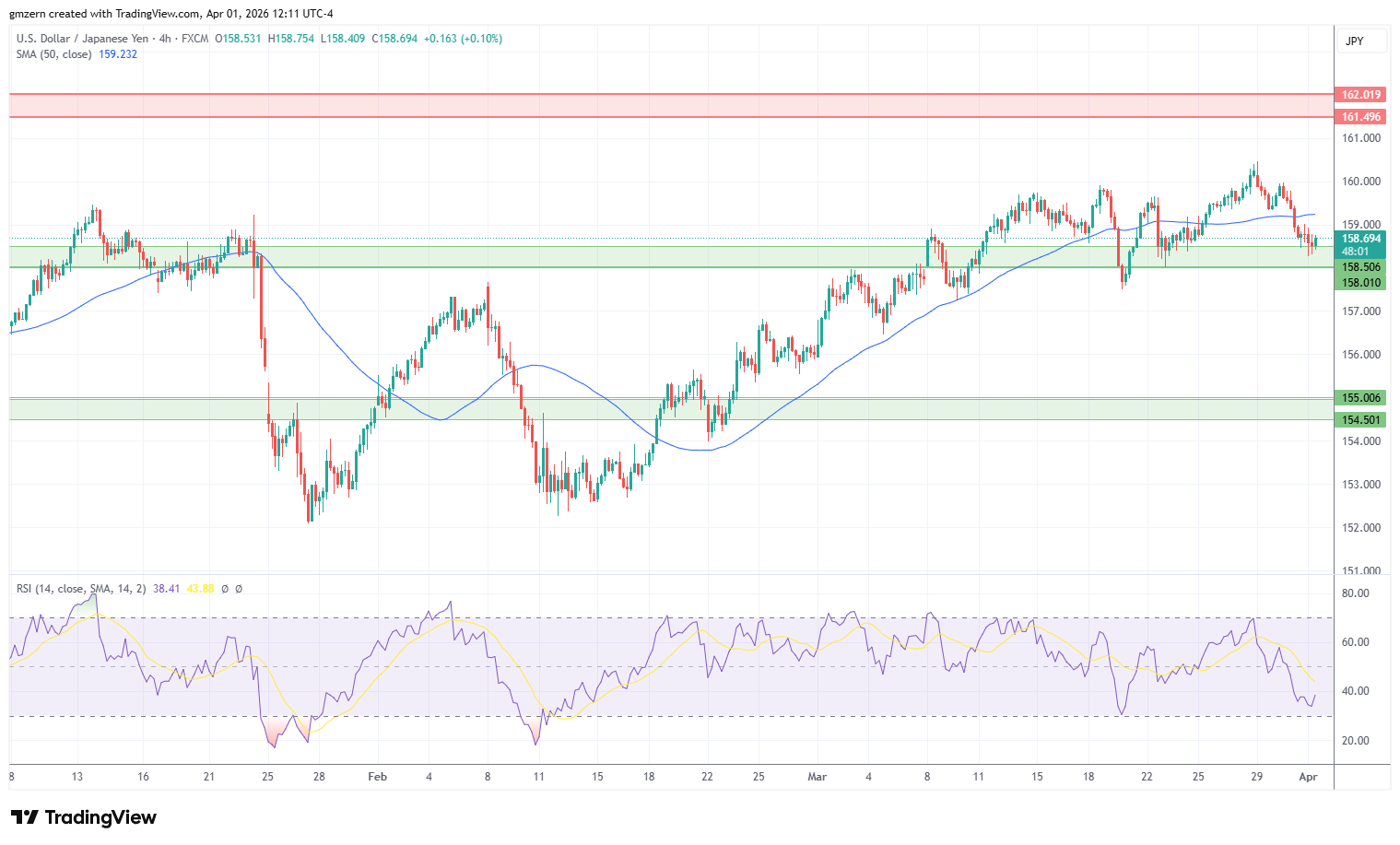
Task: Select the green 158.010 price label
Action: pyautogui.click(x=1360, y=283)
